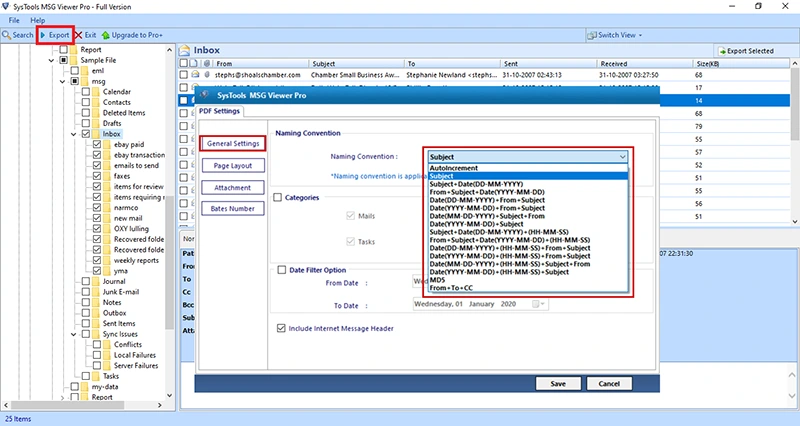This screenshot has height=426, width=800.
Task: Click the To Date input field
Action: click(480, 304)
